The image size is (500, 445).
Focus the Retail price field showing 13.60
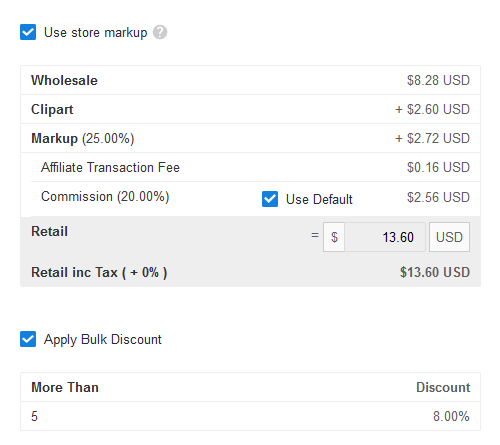tap(385, 237)
